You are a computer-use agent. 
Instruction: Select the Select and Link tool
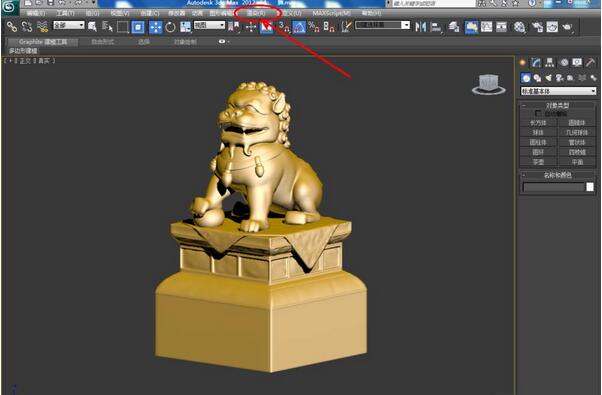pos(12,26)
